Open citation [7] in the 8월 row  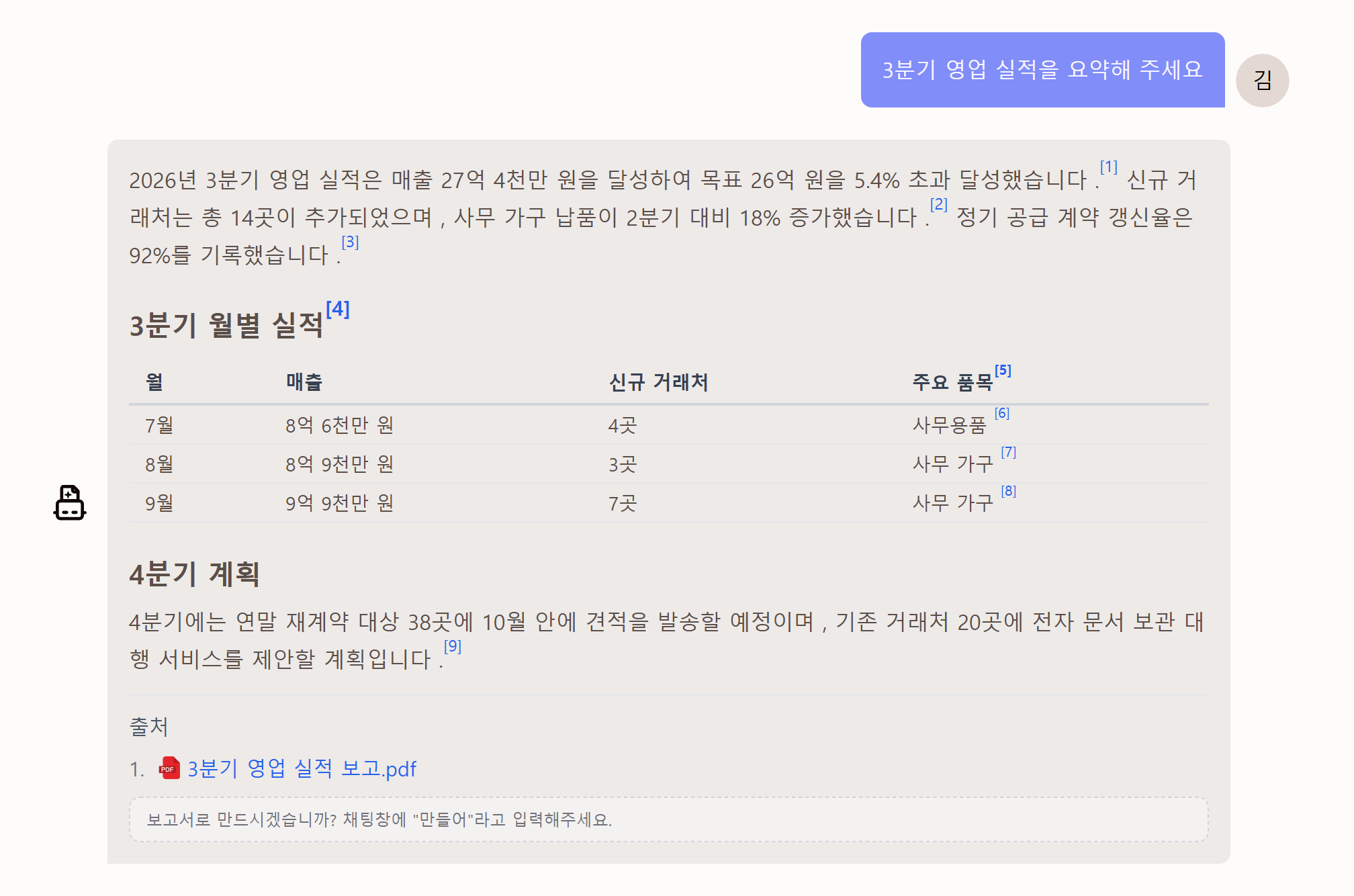[1008, 452]
